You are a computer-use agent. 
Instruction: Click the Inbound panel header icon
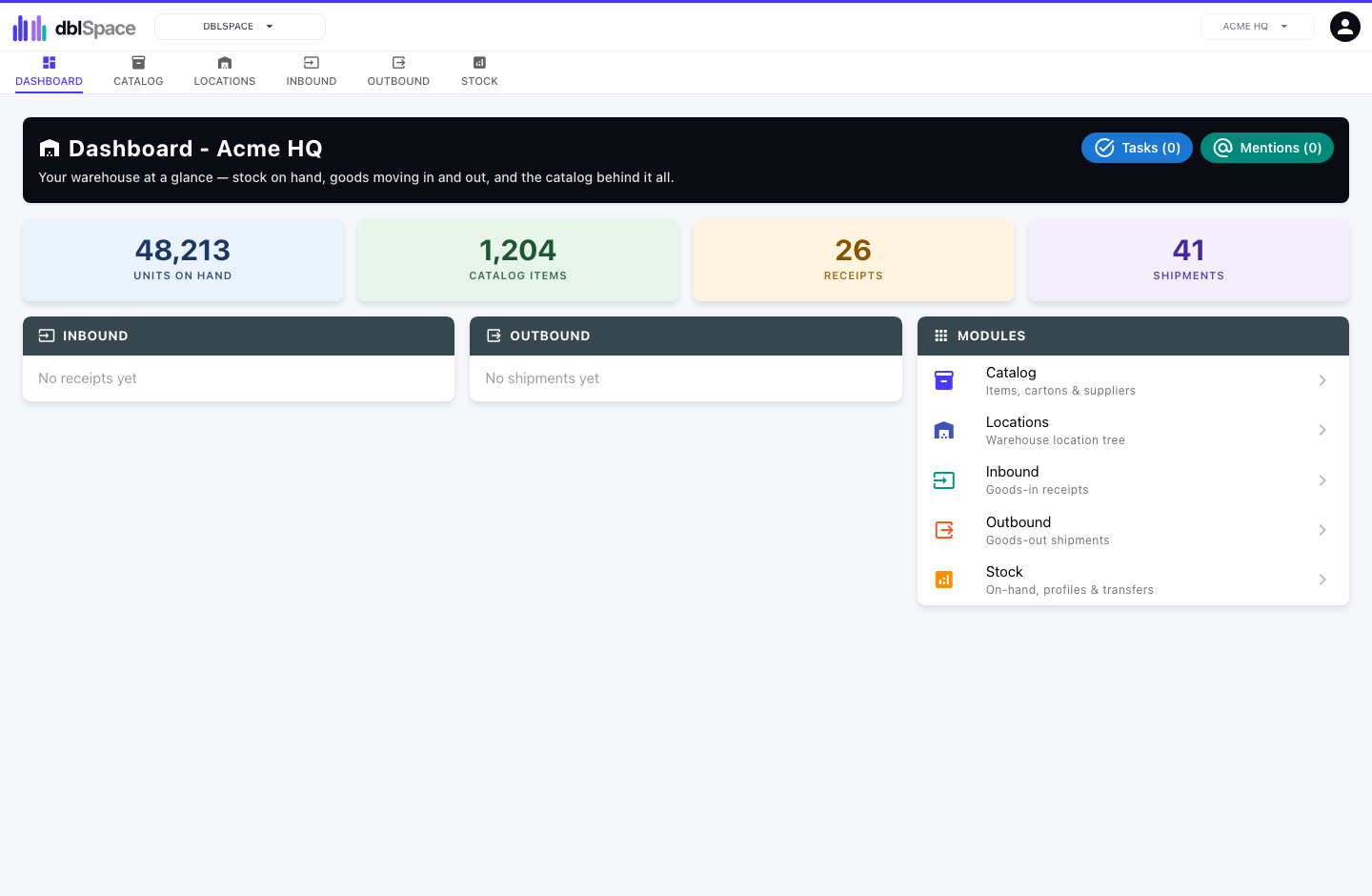(x=47, y=336)
